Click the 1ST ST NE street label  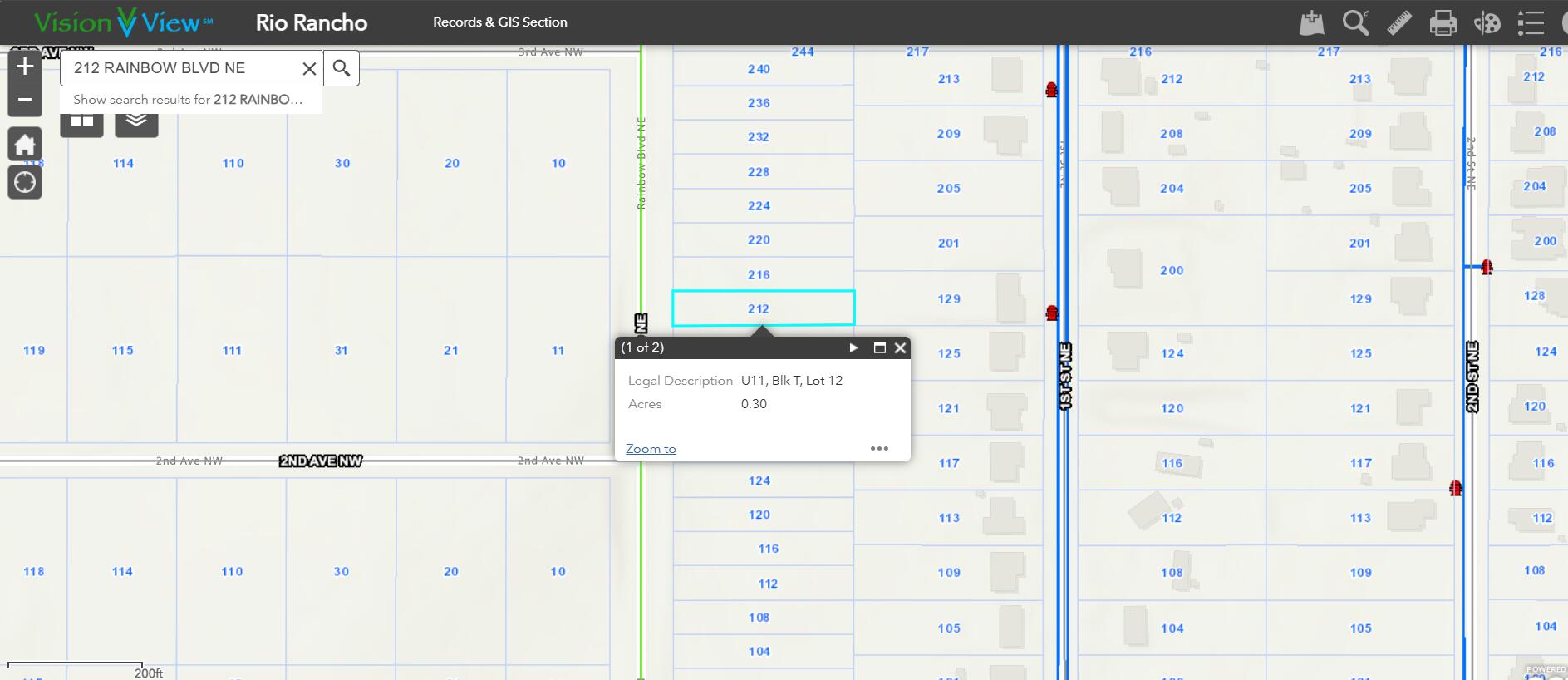[1066, 376]
